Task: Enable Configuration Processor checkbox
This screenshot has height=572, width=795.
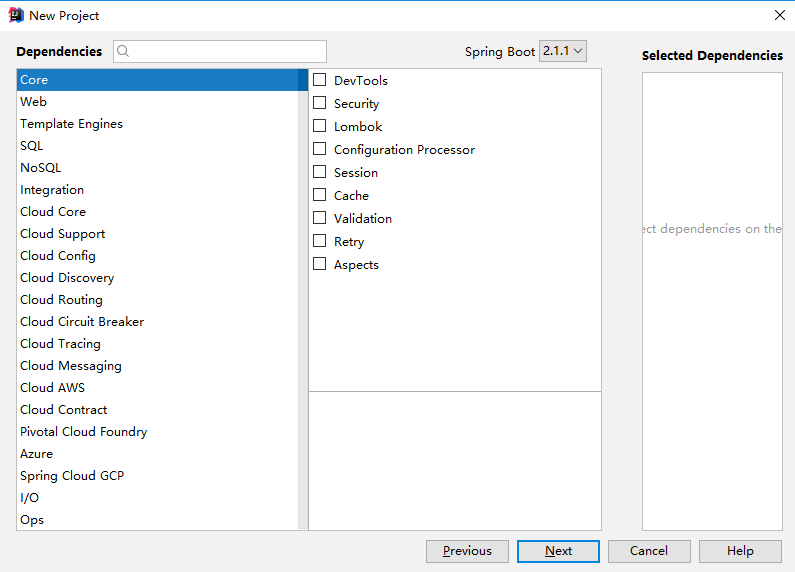Action: [319, 149]
